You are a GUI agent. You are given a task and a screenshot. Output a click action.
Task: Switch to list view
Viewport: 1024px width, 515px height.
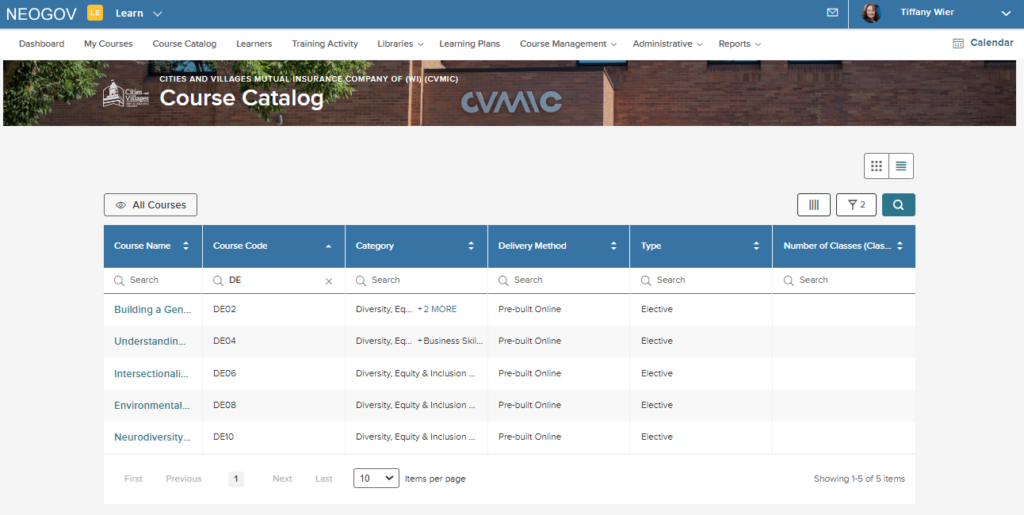pyautogui.click(x=901, y=166)
